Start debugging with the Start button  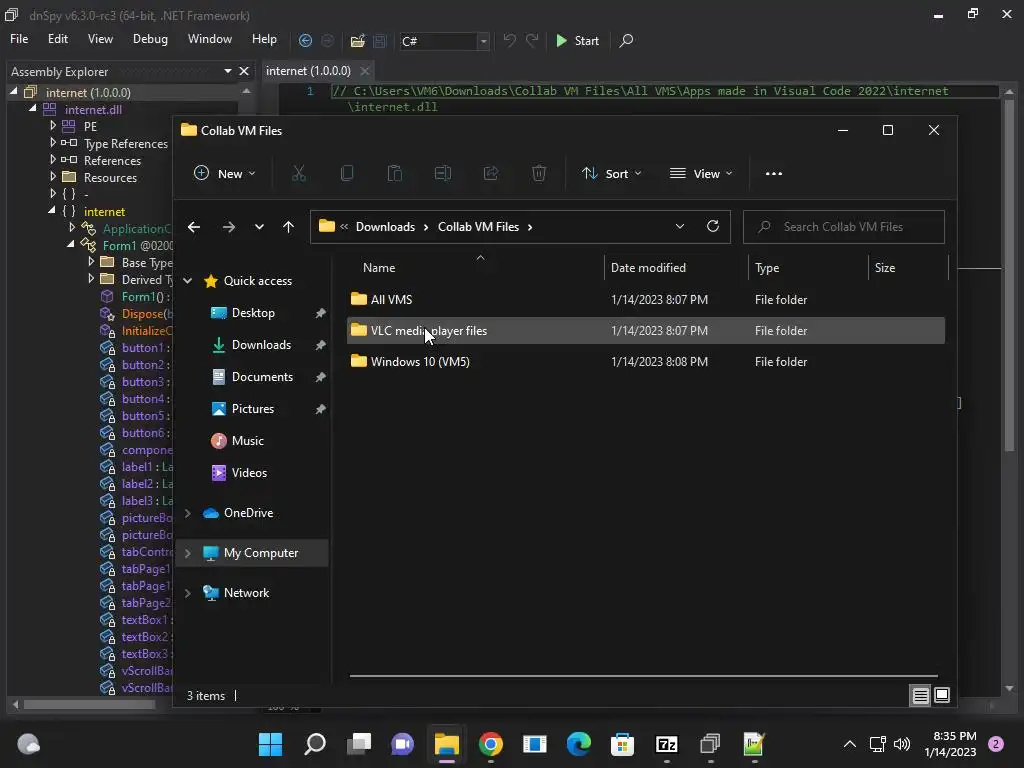click(x=577, y=40)
